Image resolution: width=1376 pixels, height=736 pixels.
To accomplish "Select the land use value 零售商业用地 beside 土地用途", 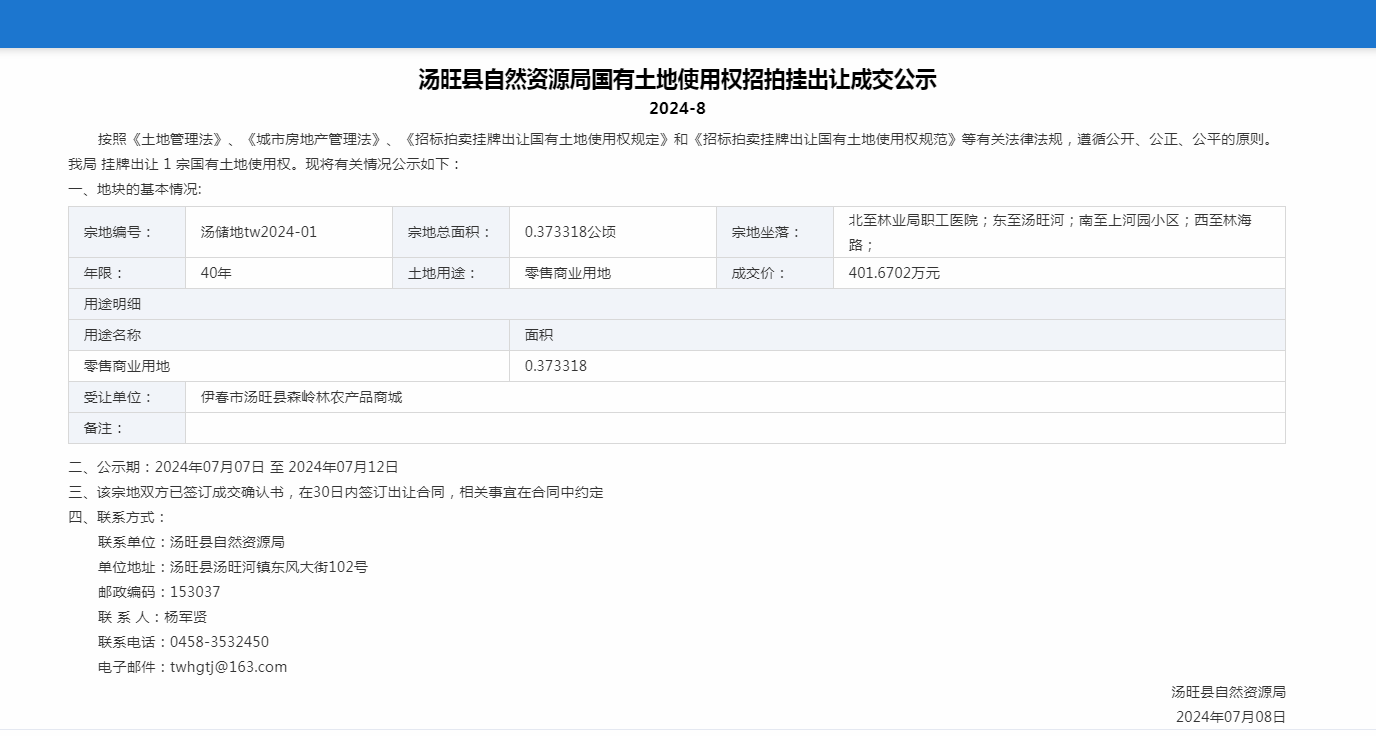I will tap(567, 273).
